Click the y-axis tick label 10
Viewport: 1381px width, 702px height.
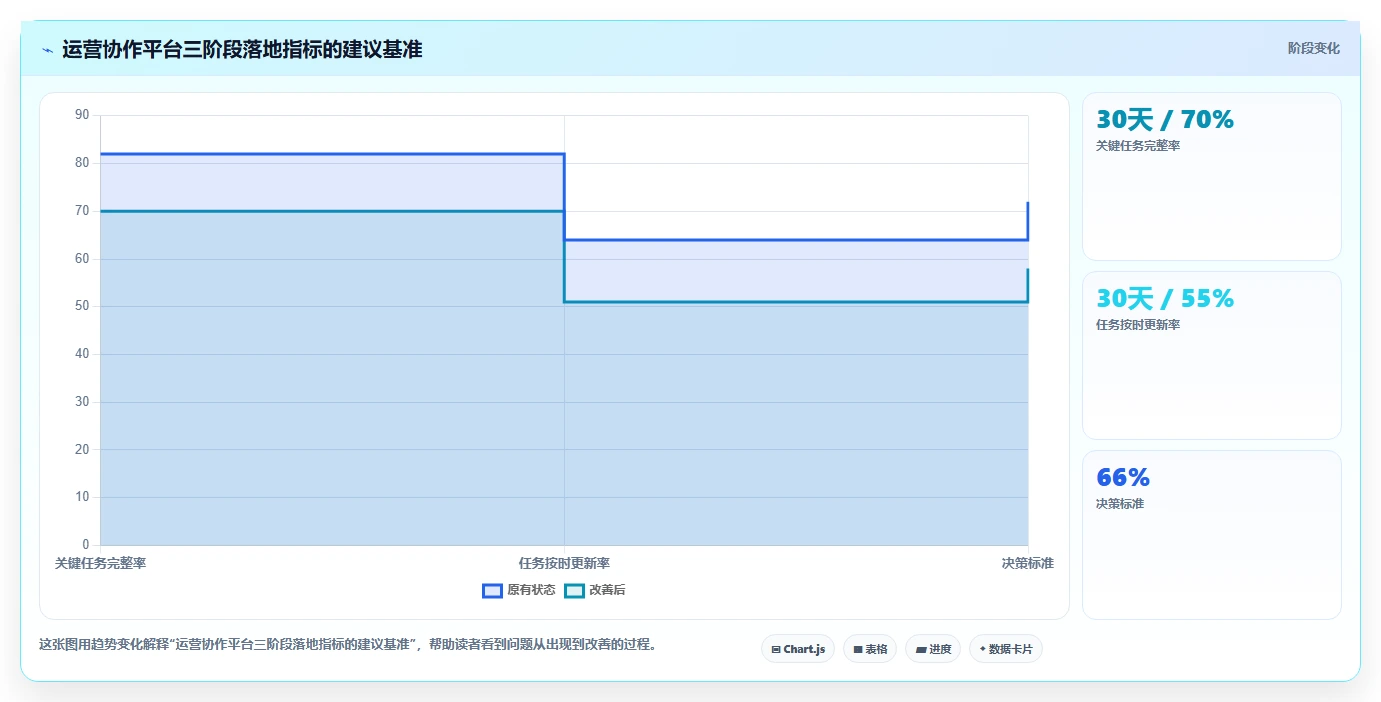82,497
